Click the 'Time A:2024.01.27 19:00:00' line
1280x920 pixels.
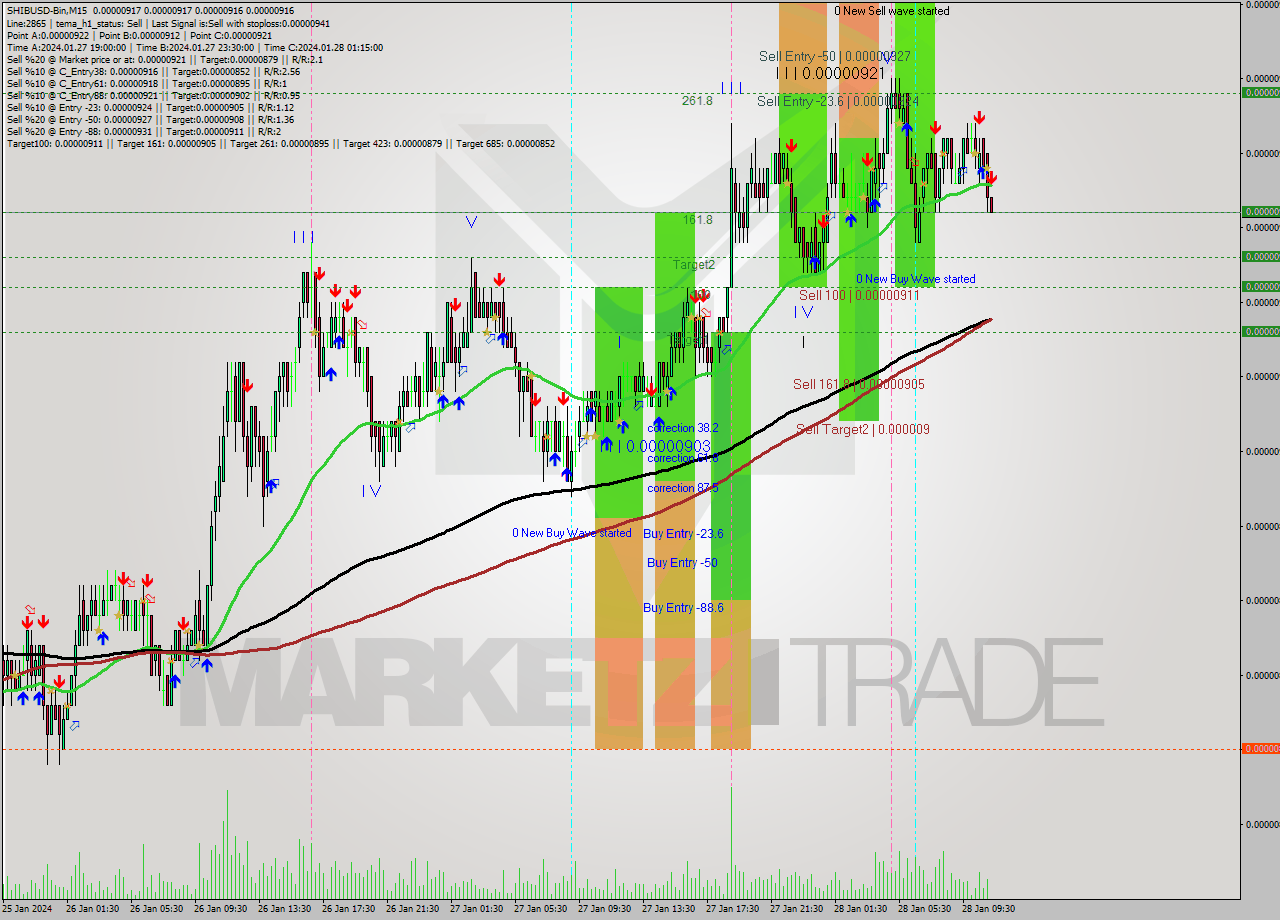click(195, 47)
